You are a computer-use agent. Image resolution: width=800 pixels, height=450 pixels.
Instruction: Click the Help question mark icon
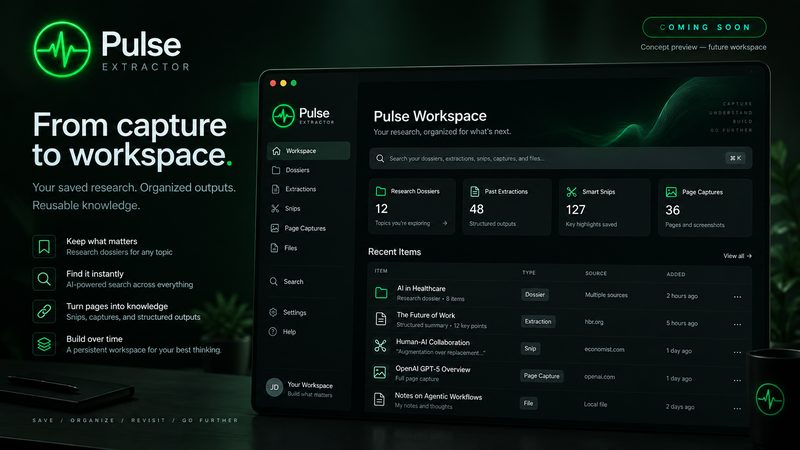272,332
